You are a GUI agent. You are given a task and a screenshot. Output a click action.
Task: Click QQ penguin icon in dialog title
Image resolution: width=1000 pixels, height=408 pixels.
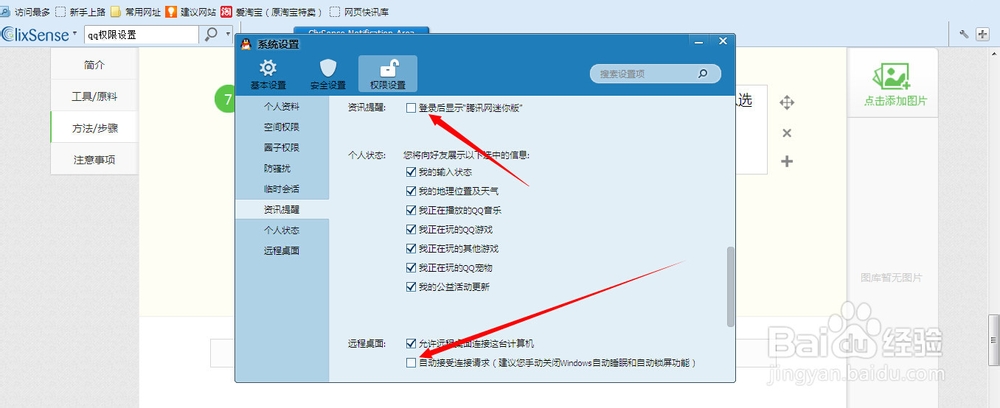click(246, 44)
